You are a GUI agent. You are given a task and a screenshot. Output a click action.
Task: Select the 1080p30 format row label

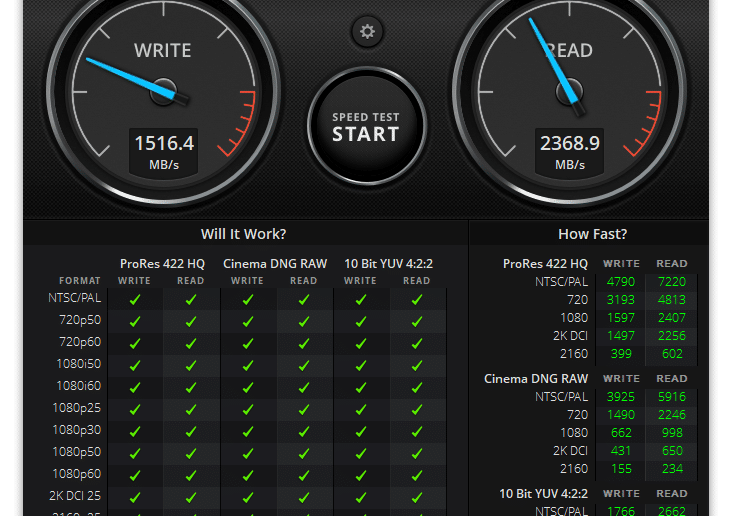tap(77, 430)
